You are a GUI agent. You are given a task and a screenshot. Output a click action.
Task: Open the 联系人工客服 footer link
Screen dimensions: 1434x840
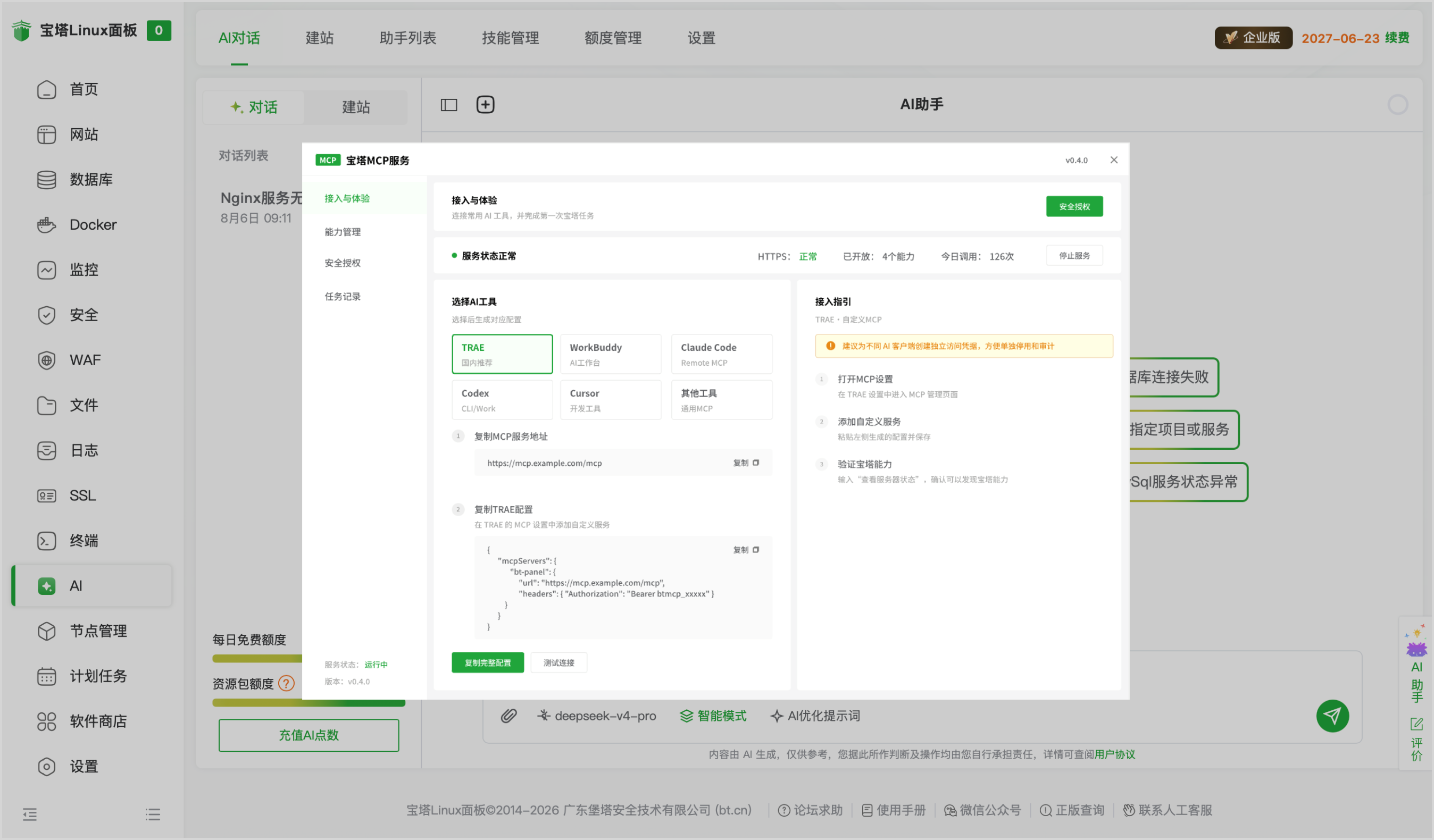pos(1168,810)
